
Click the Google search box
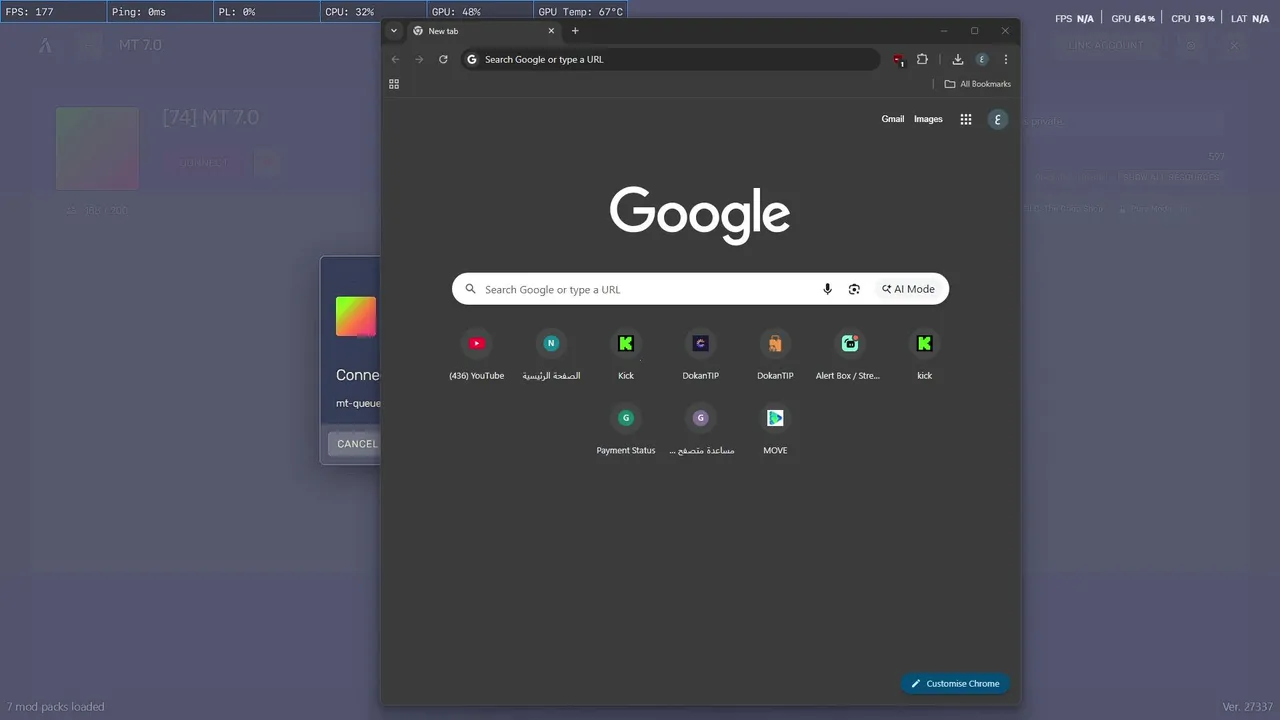pos(700,289)
